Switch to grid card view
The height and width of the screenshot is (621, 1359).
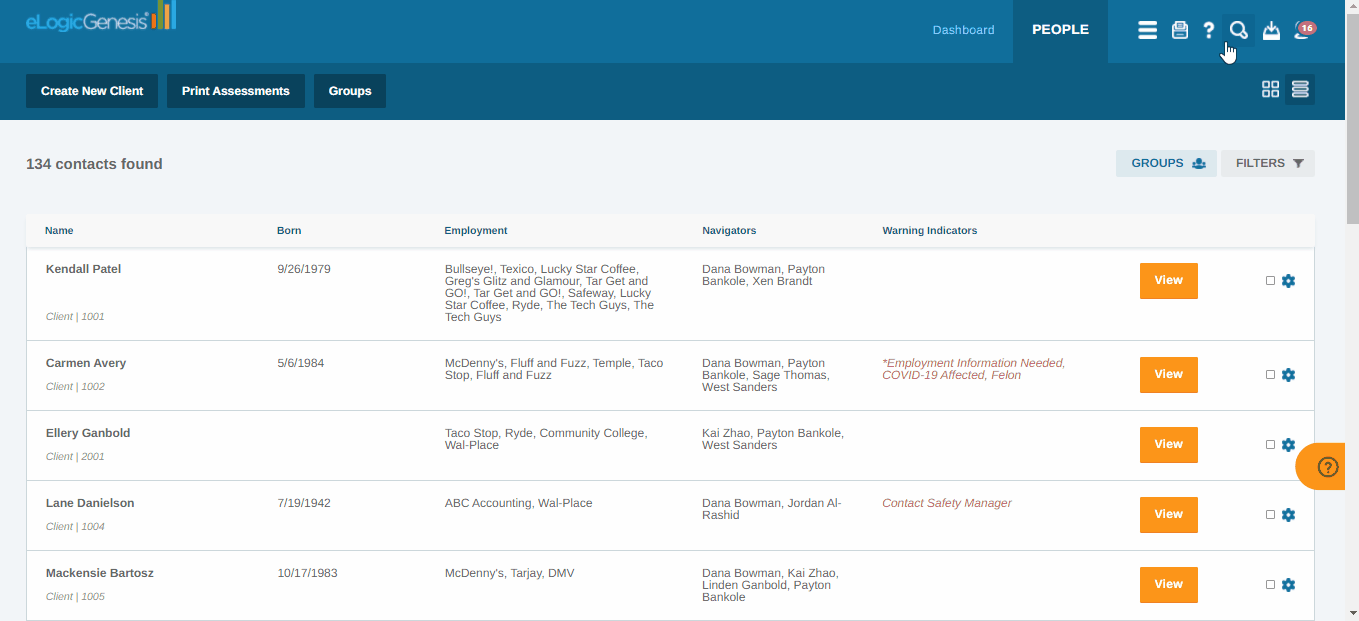point(1270,89)
